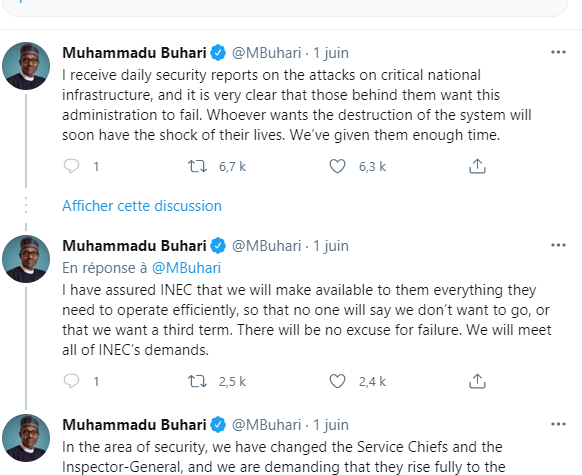Retweet the tweet with 6,7 k retweets
Viewport: 582px width, 475px height.
click(x=197, y=166)
